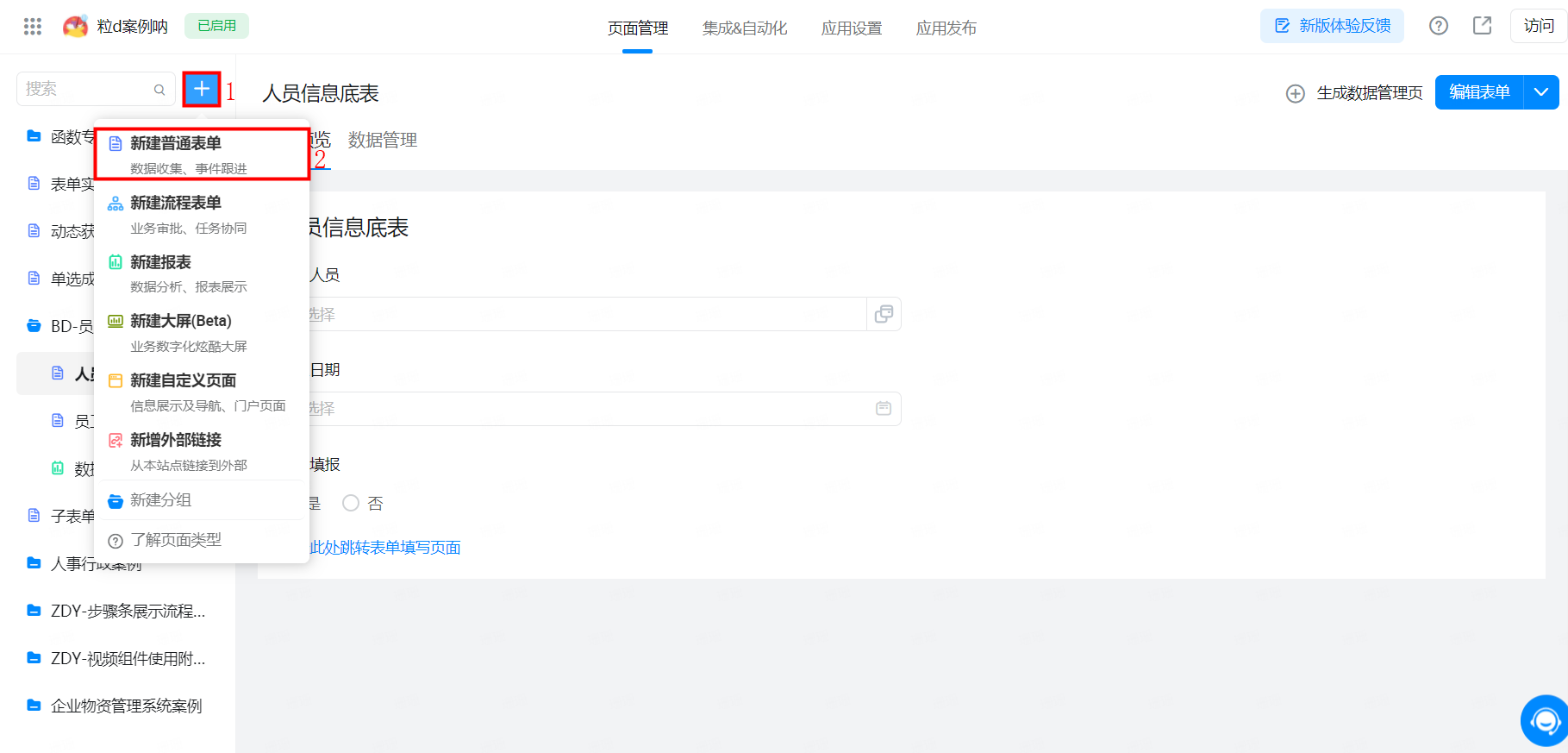Expand the 企业物资管理系统案例 folder
The image size is (1568, 753).
click(x=126, y=706)
